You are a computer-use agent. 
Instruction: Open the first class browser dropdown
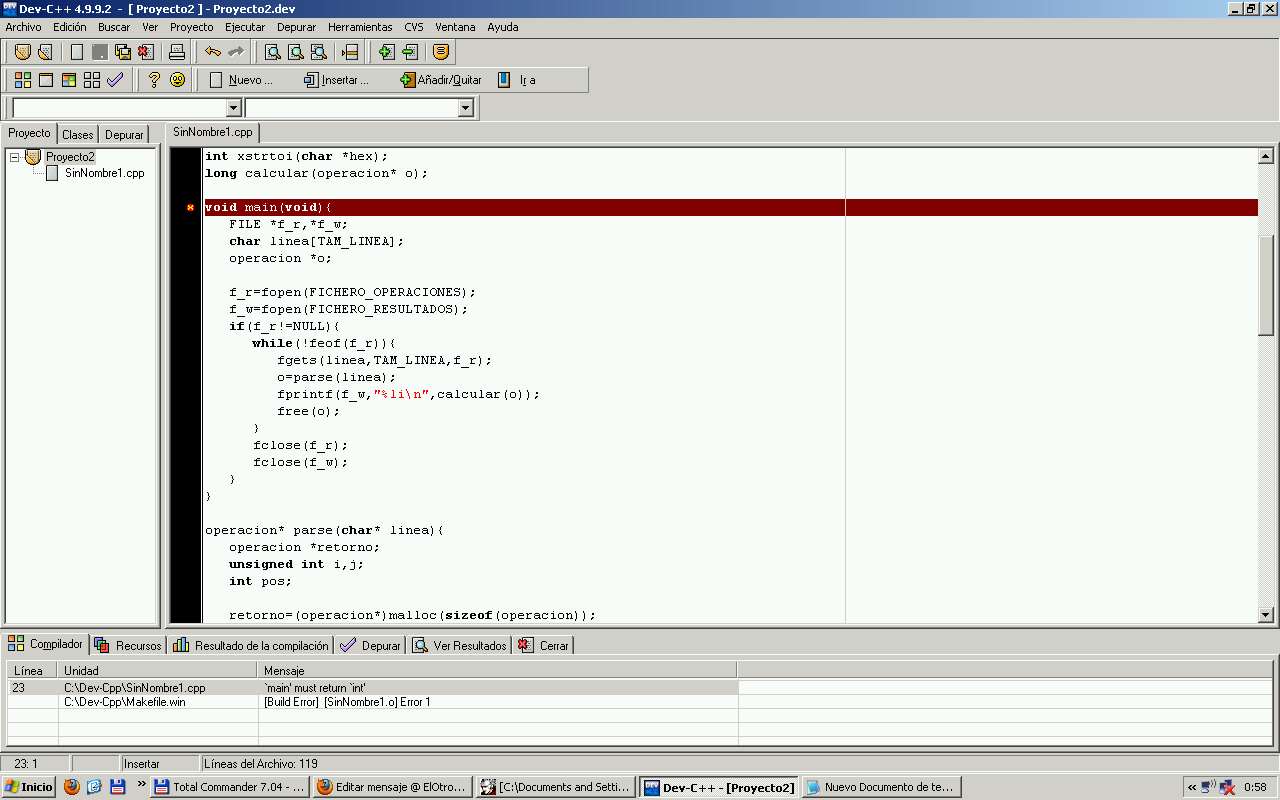pos(234,108)
